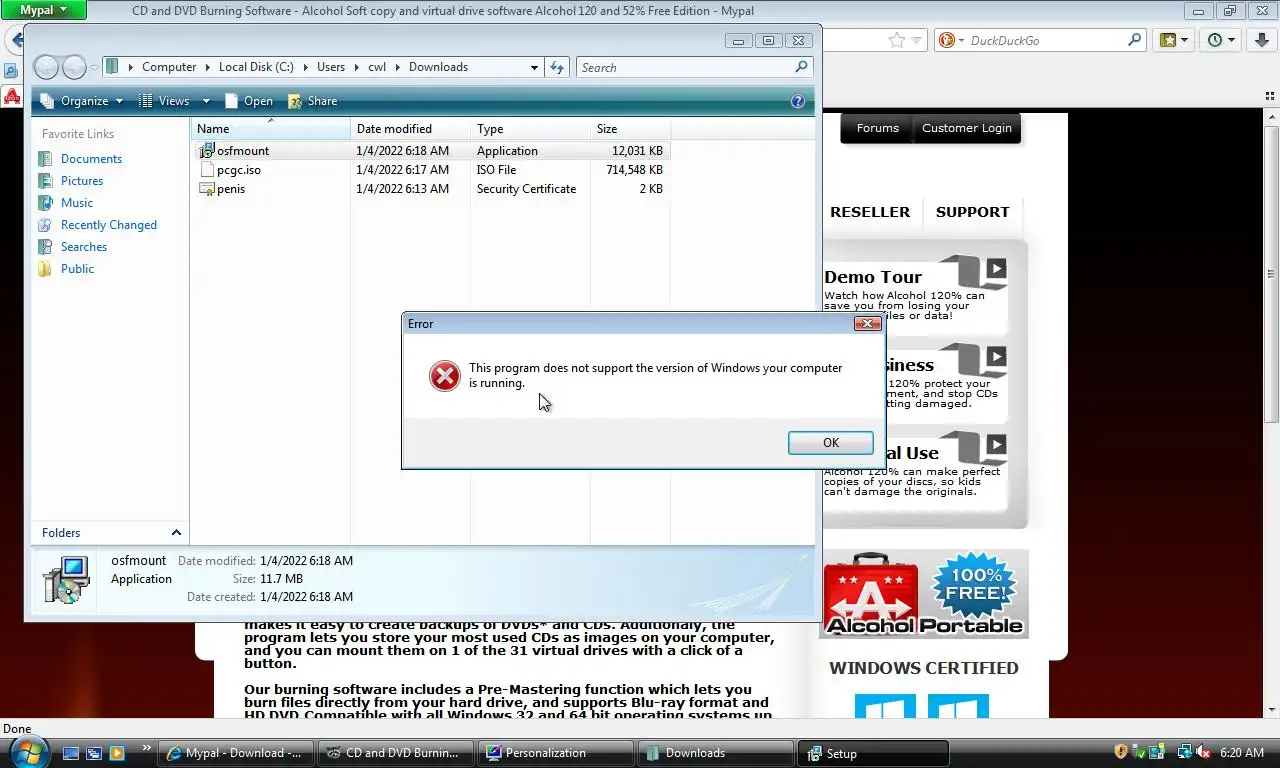Go back in Explorer navigation
The width and height of the screenshot is (1280, 768).
(46, 67)
